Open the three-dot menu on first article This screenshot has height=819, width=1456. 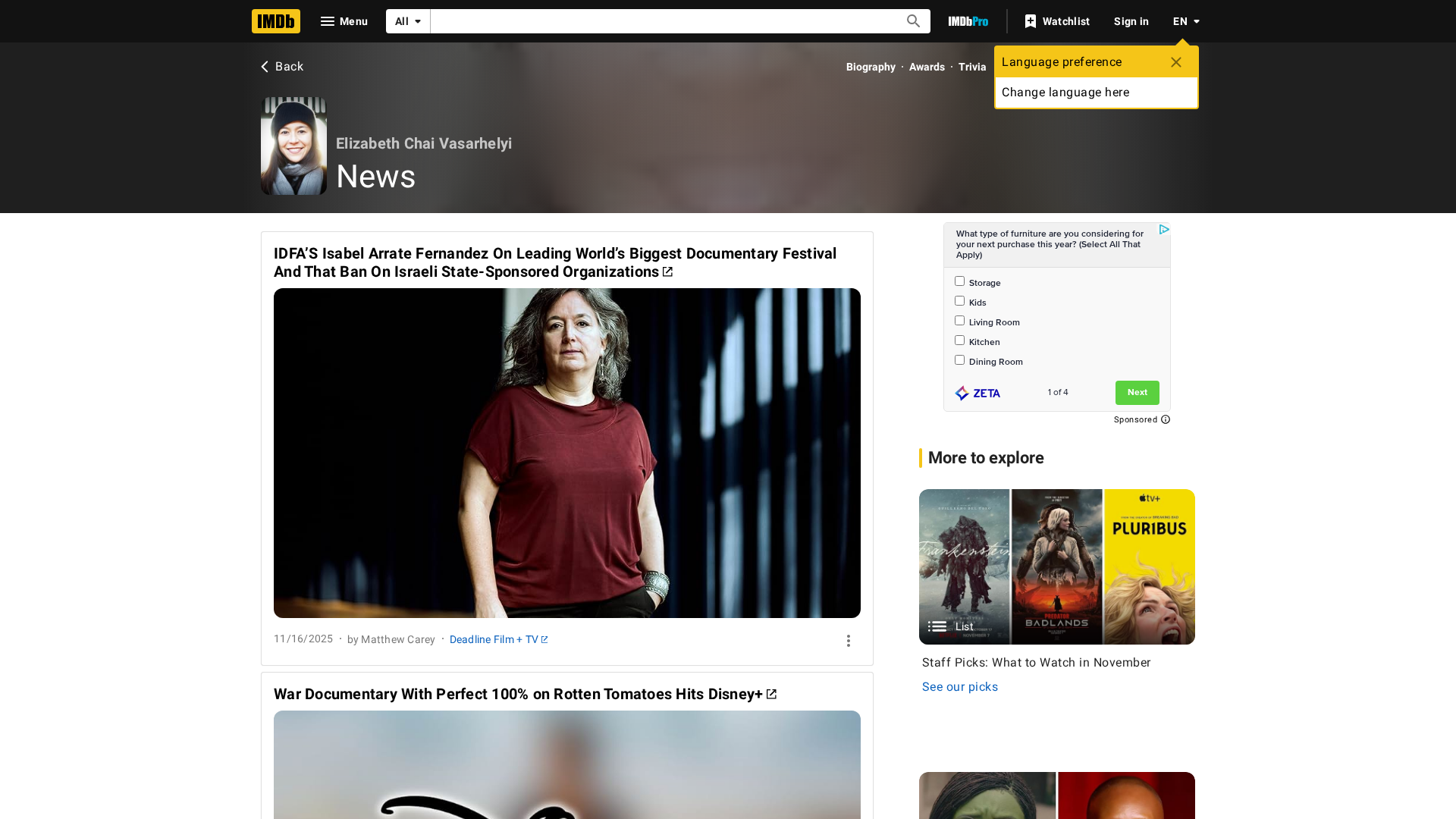[848, 641]
